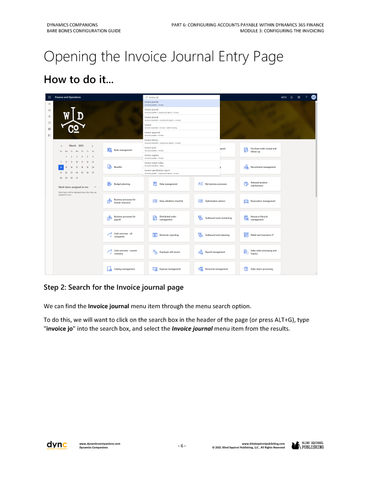
Task: Select the highlighted Invoice journal search result
Action: [x=181, y=103]
